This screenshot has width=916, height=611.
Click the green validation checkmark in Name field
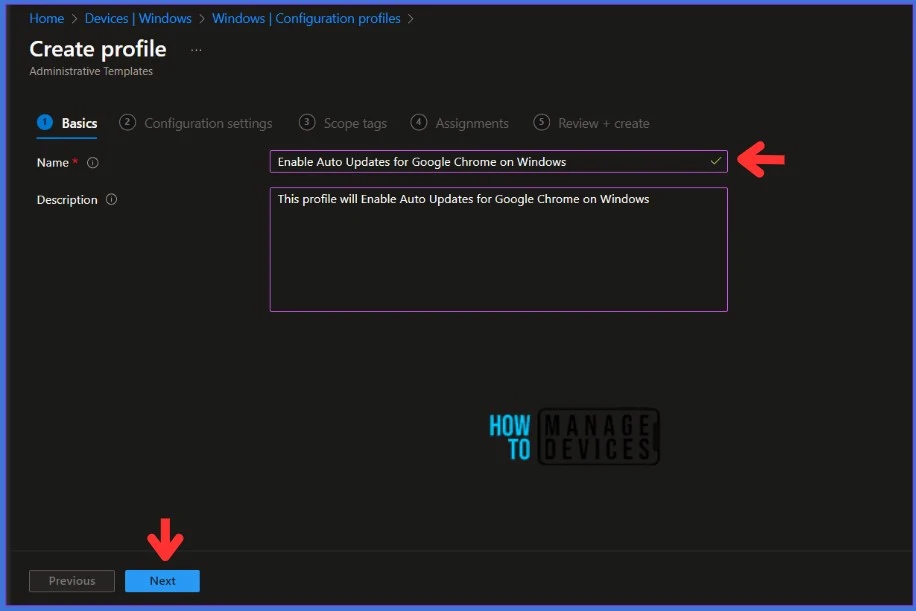point(716,161)
